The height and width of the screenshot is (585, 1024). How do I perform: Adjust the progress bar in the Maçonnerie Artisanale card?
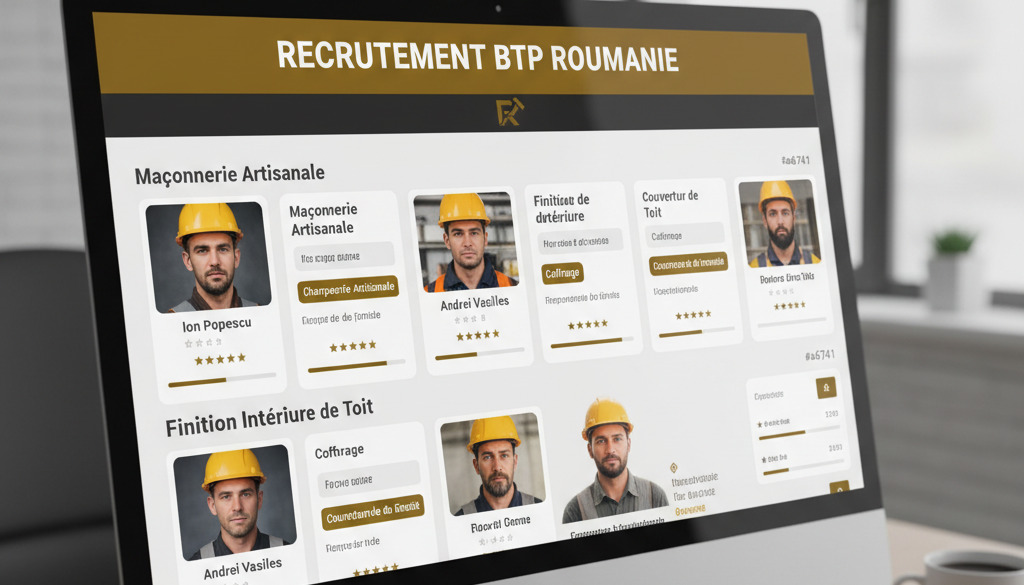357,366
